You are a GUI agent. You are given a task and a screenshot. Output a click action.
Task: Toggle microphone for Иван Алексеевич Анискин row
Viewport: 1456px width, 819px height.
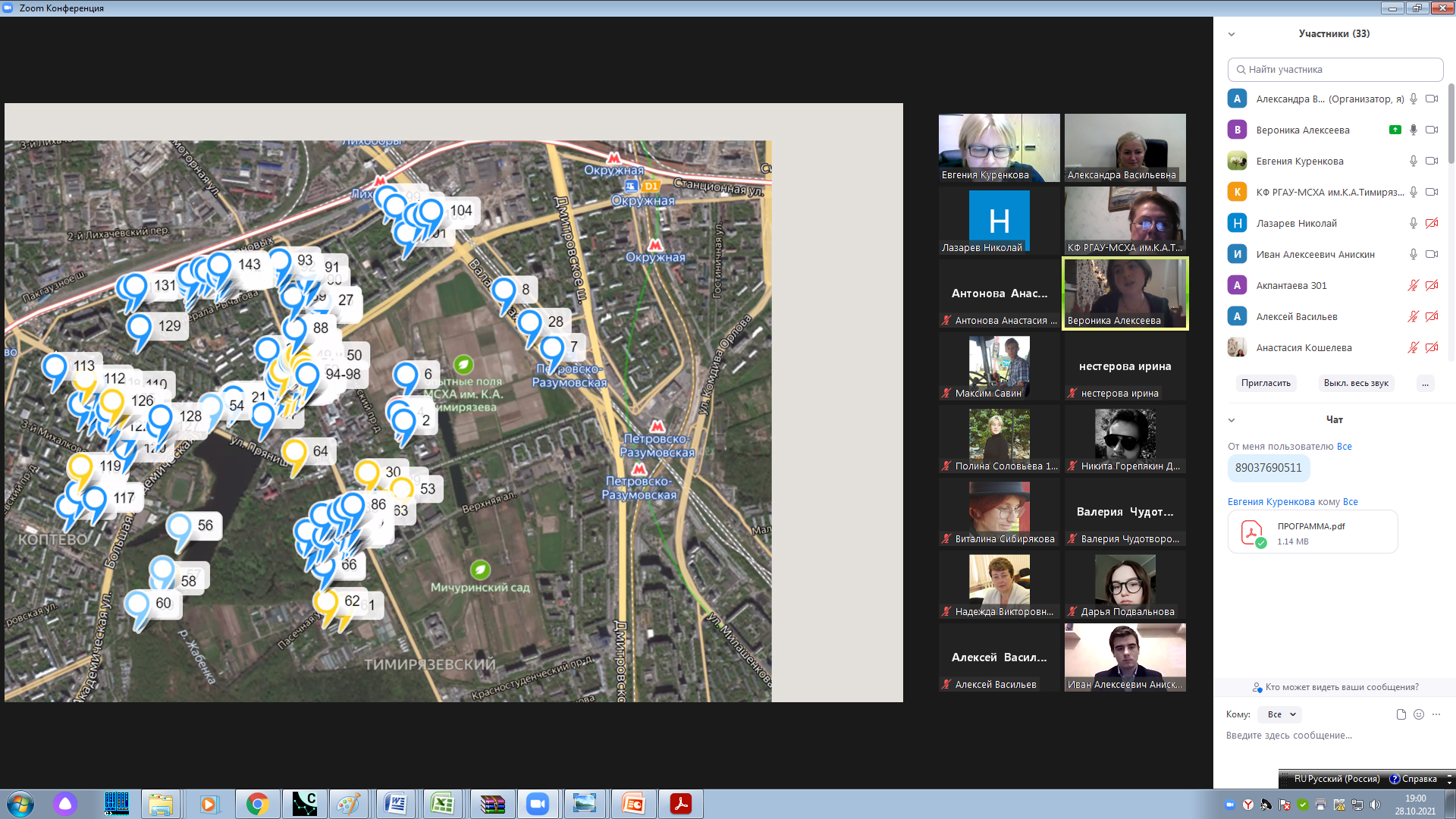(x=1414, y=254)
